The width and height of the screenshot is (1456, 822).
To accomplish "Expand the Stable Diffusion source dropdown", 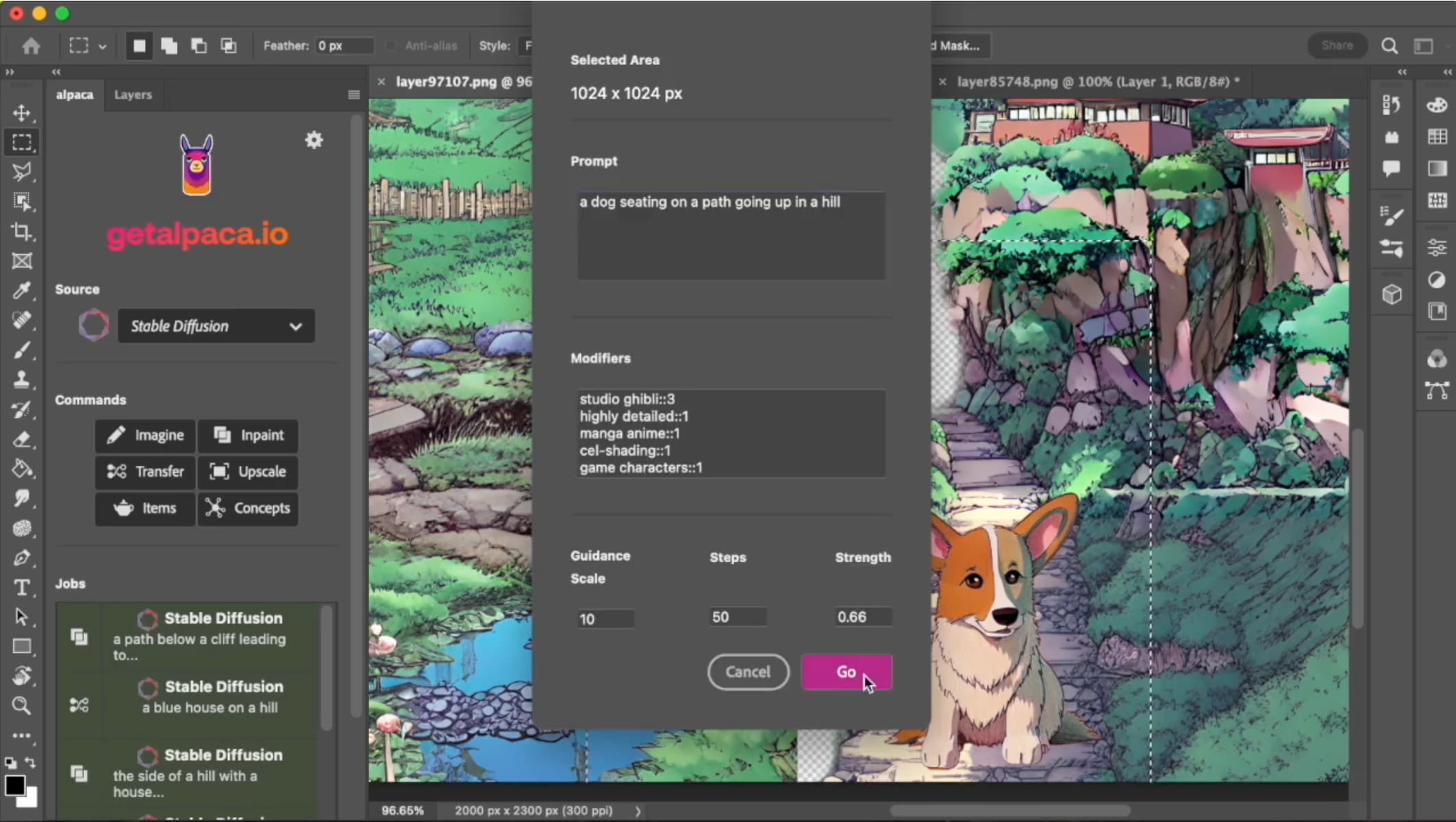I will point(212,325).
